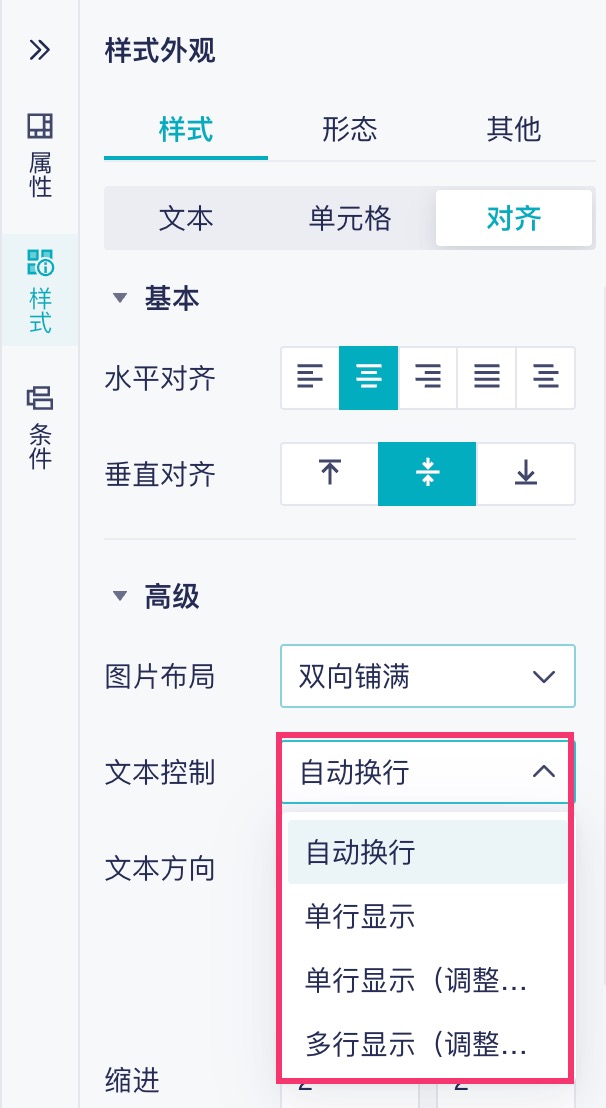Set horizontal alignment to distributed
This screenshot has height=1108, width=606.
point(546,378)
